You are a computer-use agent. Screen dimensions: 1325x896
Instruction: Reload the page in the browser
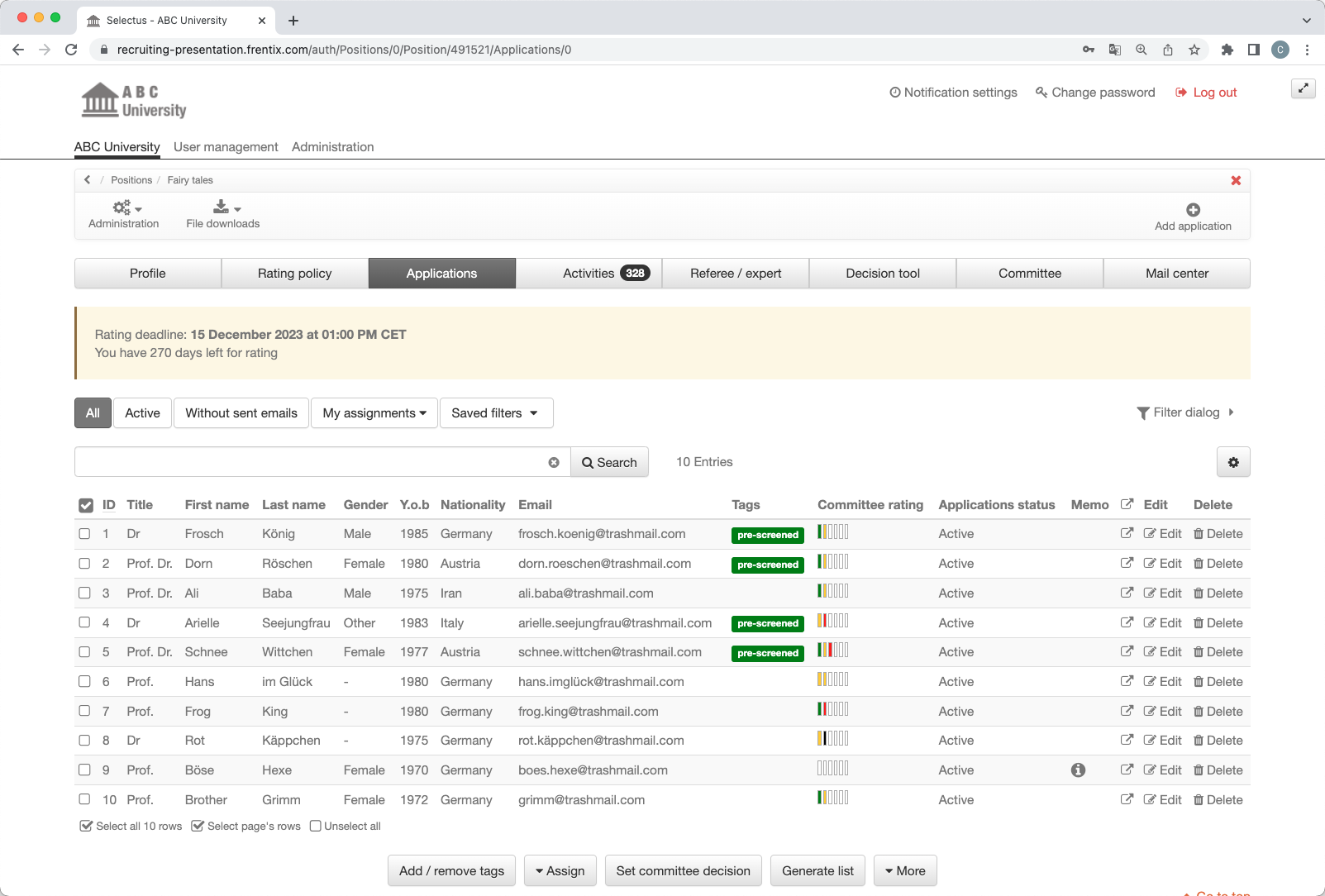[71, 50]
